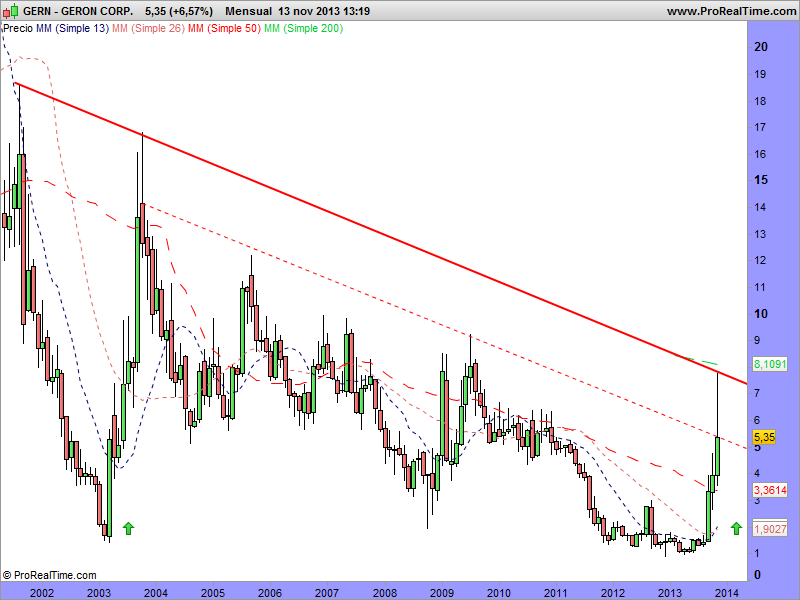800x600 pixels.
Task: Click the 17 value on price axis
Action: [760, 127]
